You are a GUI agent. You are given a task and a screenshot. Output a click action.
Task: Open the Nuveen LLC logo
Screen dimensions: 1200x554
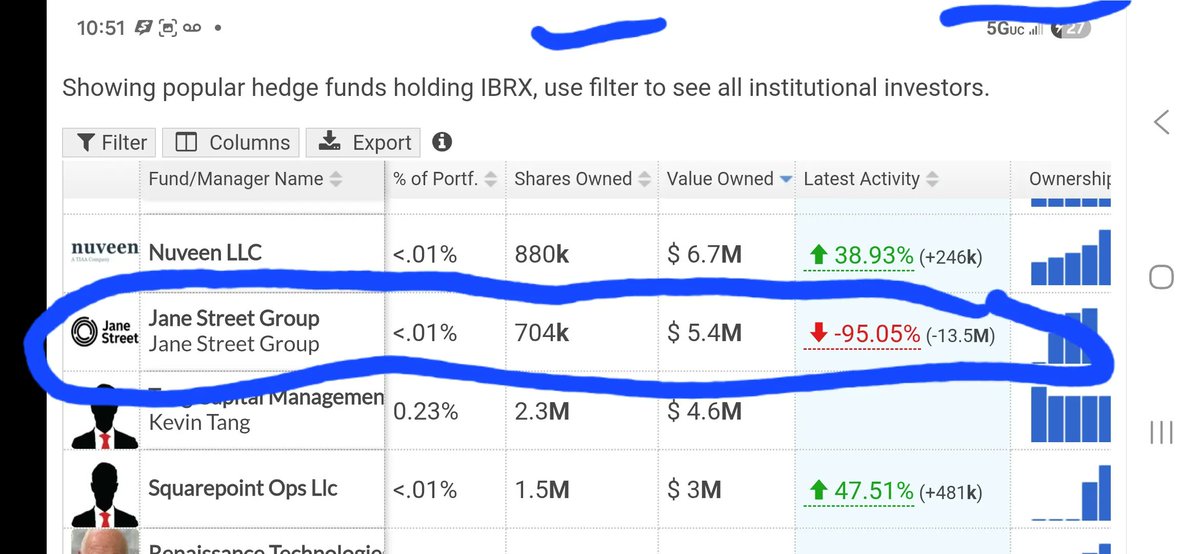(x=104, y=250)
